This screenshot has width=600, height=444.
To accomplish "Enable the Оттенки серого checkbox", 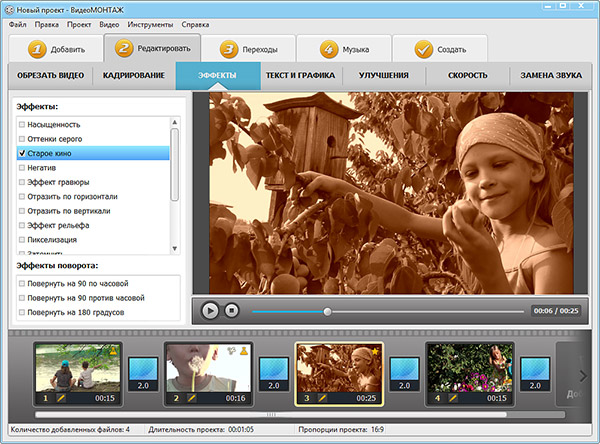I will coord(22,139).
